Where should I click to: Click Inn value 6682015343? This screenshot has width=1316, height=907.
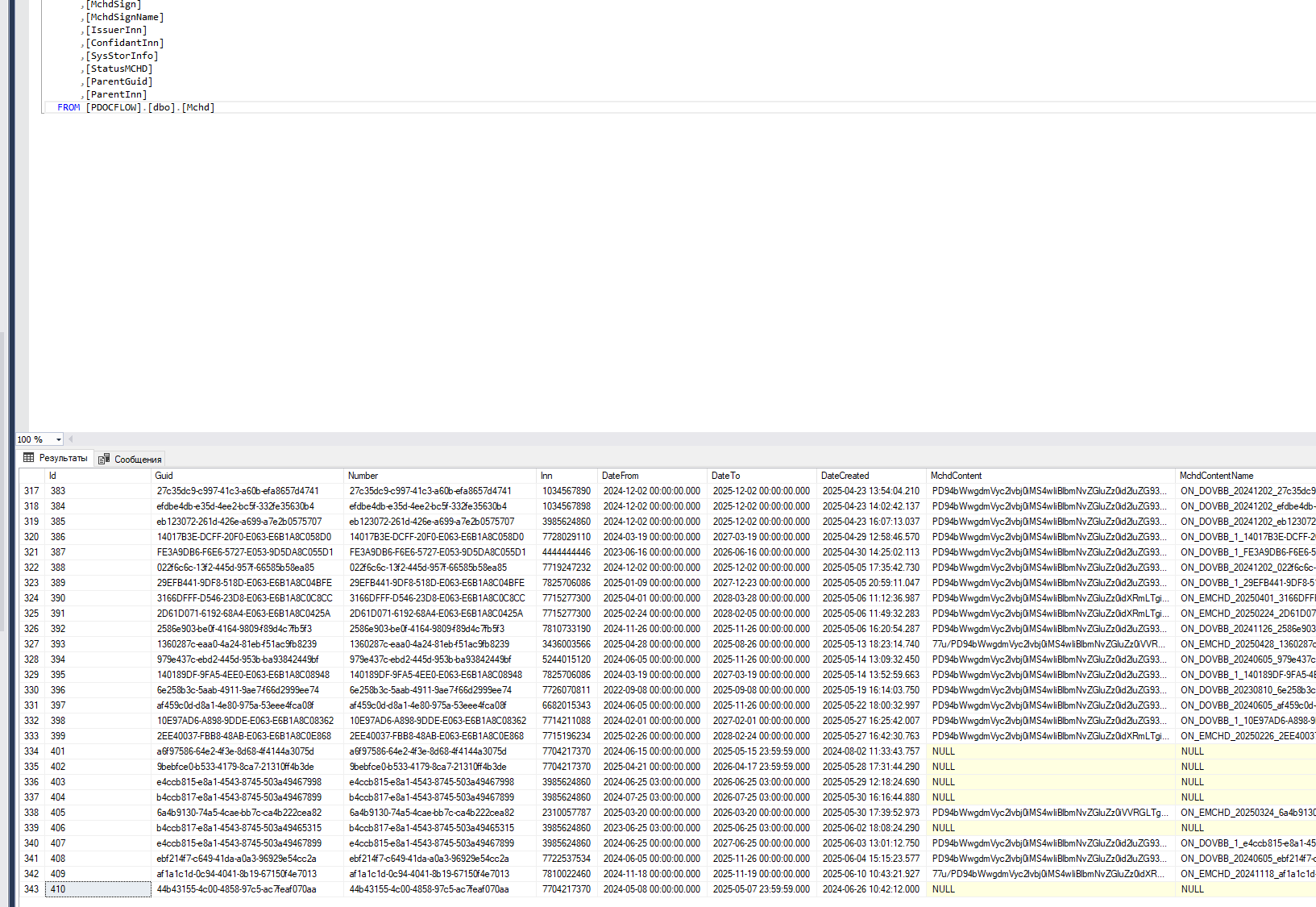568,705
